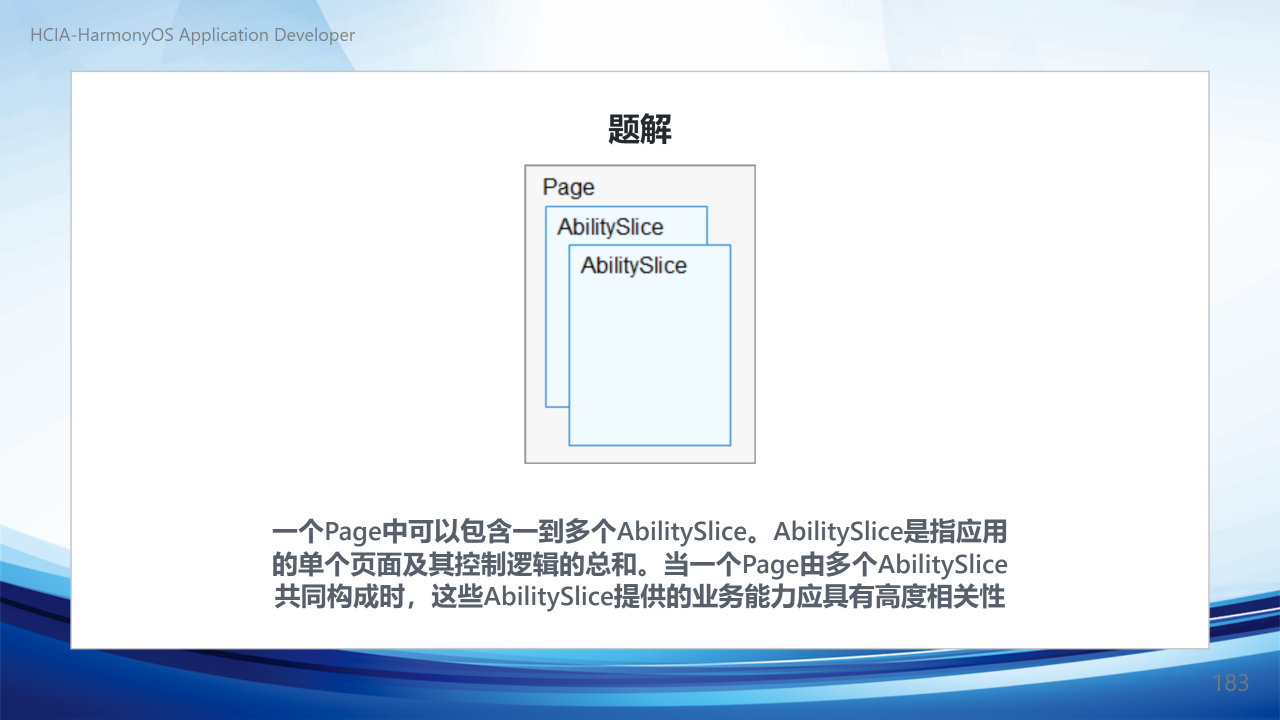The width and height of the screenshot is (1280, 720).
Task: Select the front AbilitySlice label
Action: tap(634, 266)
